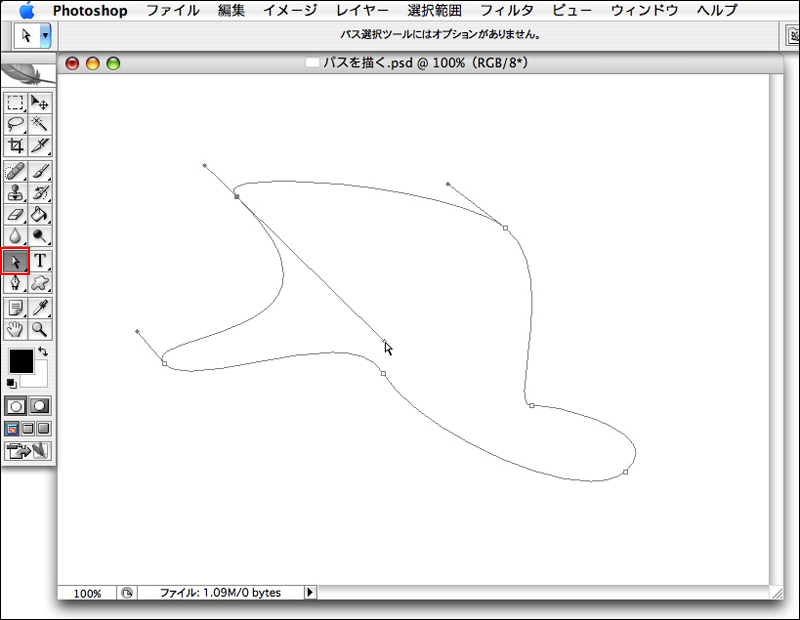Click the 100% zoom level field
Screen dimensions: 800x620
(87, 593)
